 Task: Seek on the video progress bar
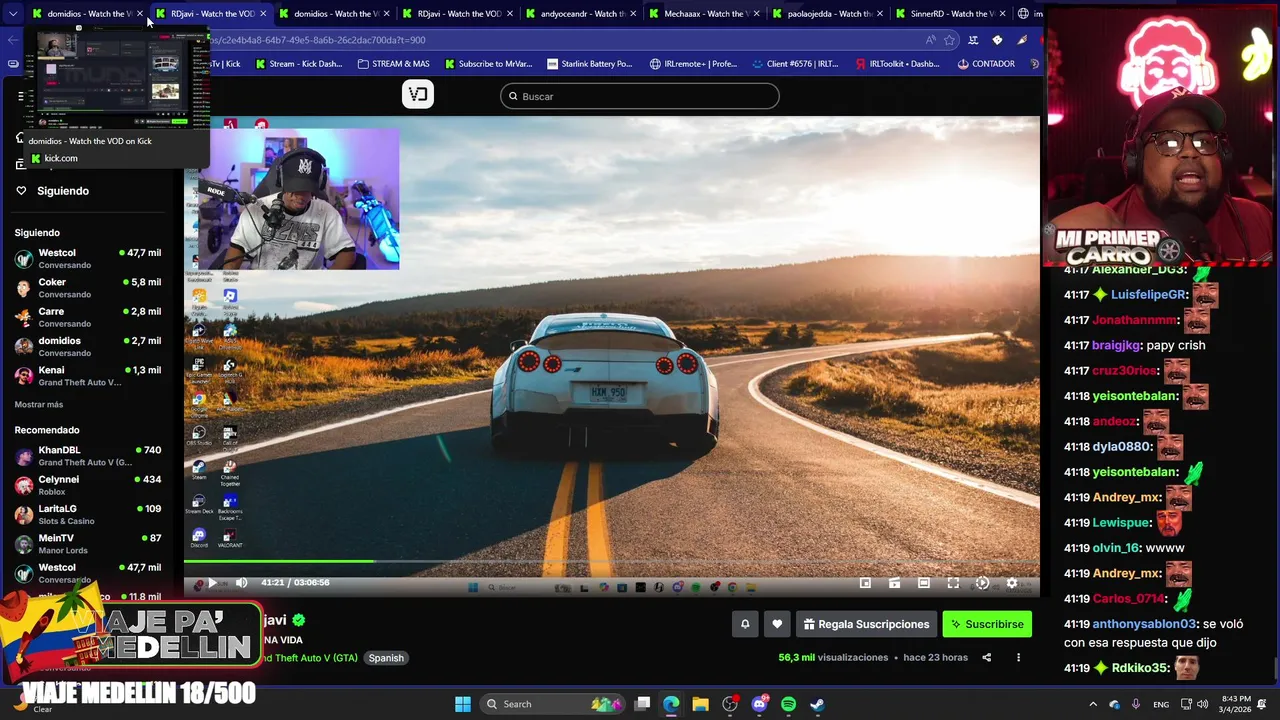coord(611,561)
